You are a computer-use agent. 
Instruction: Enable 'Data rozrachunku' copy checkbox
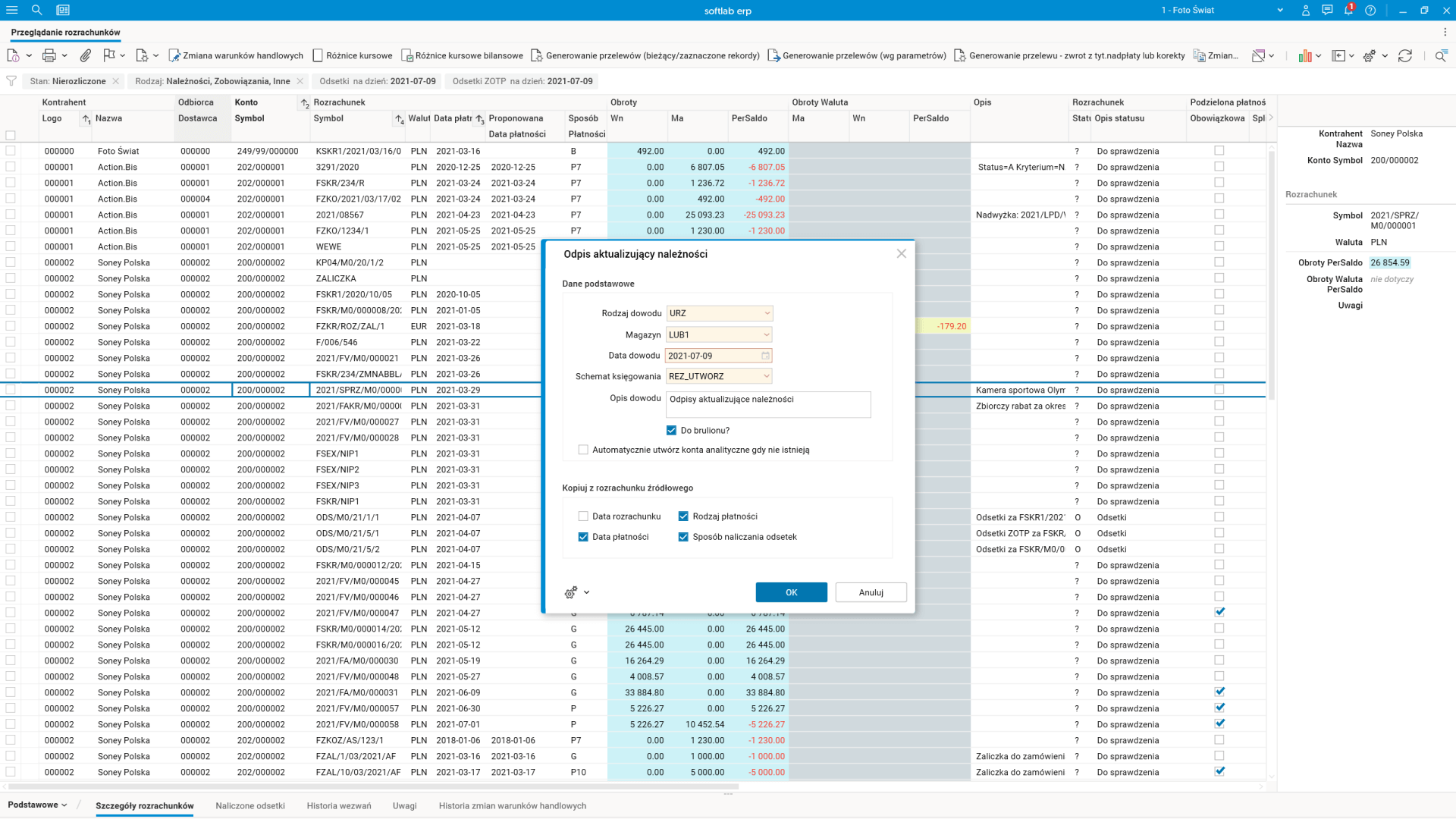pos(583,516)
